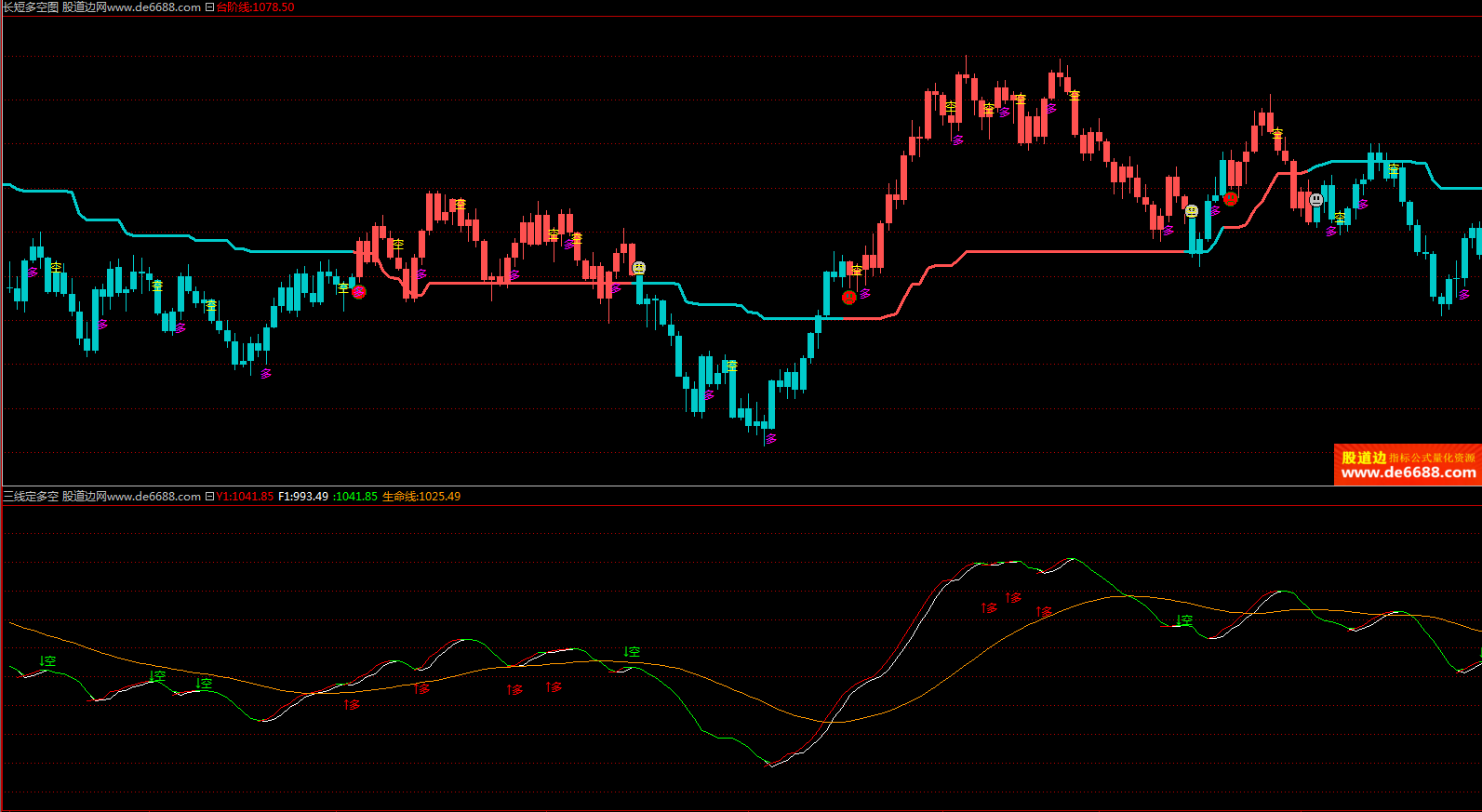Viewport: 1482px width, 812px height.
Task: Click the rightmost gray neutral face marker
Action: coord(1315,199)
